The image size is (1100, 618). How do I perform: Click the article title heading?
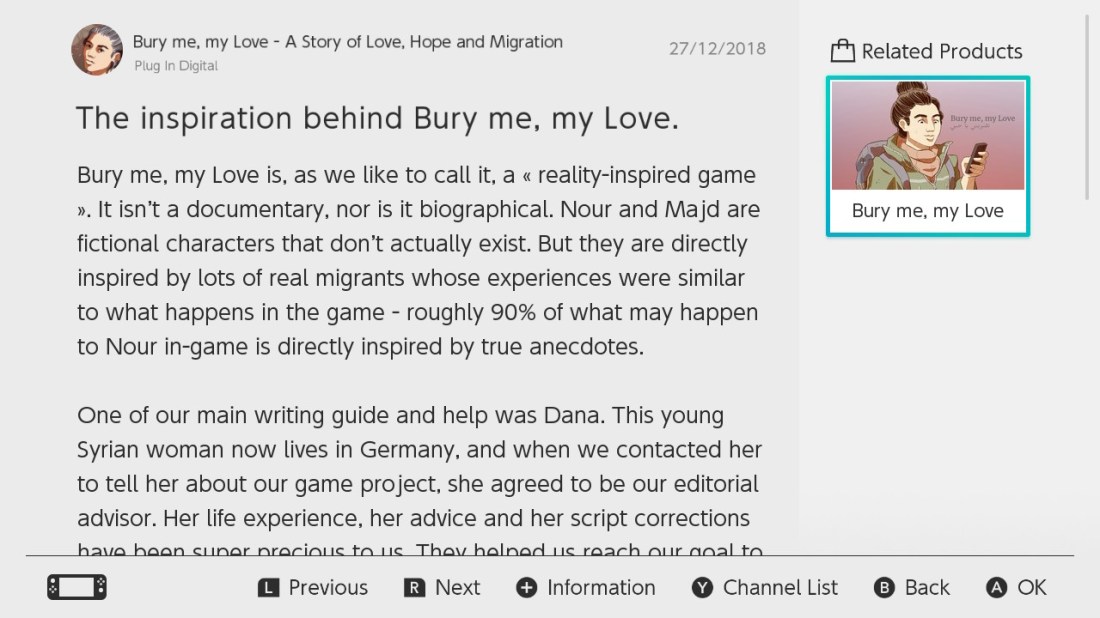click(377, 118)
